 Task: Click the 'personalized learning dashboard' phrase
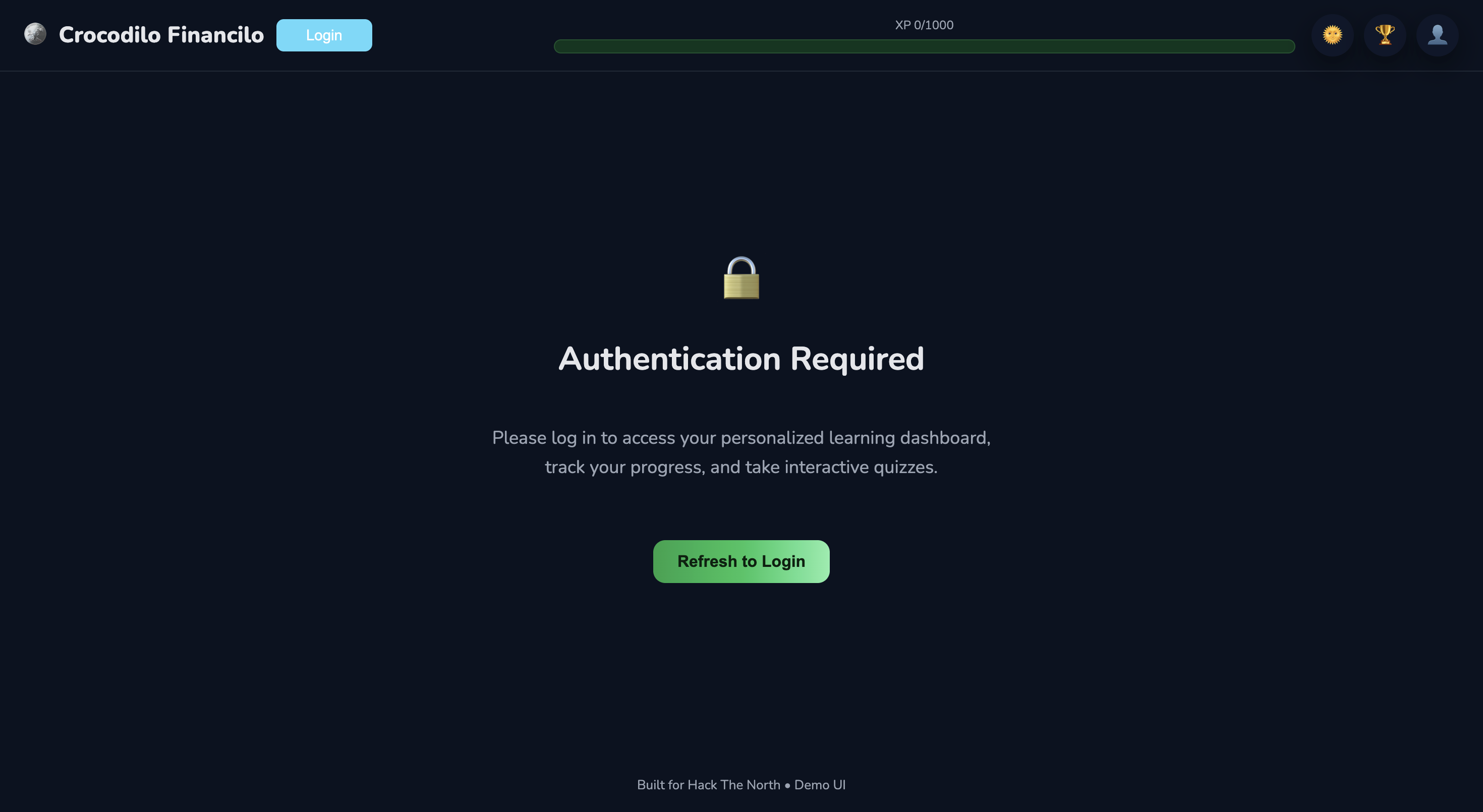tap(855, 438)
